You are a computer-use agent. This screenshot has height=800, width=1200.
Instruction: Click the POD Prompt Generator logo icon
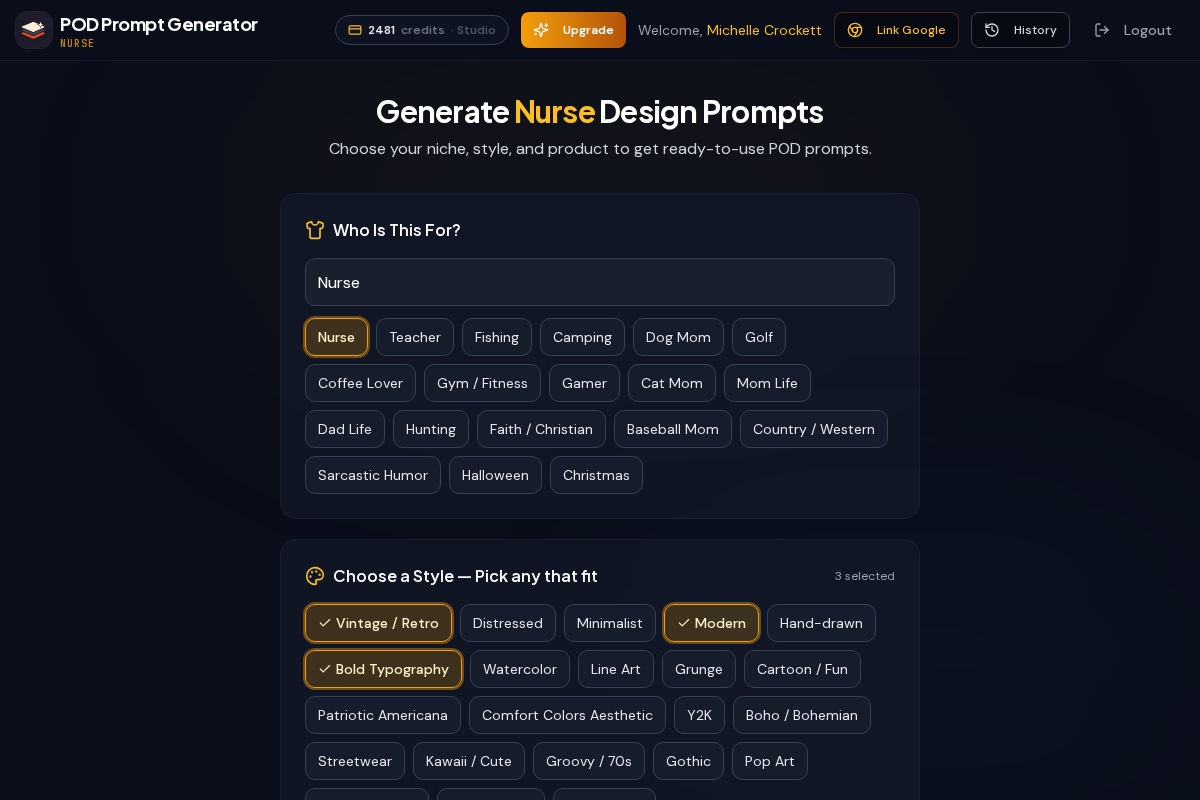coord(34,30)
